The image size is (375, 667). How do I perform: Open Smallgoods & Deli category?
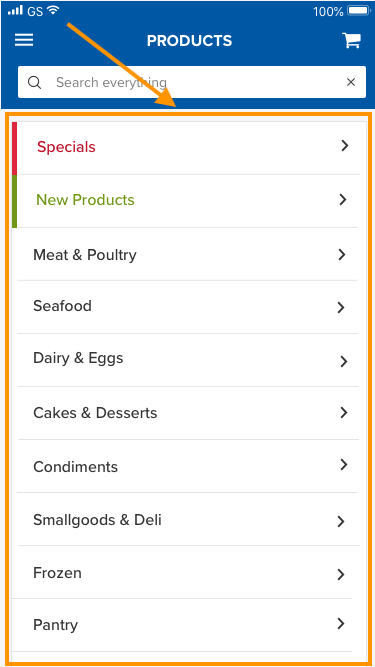coord(189,519)
